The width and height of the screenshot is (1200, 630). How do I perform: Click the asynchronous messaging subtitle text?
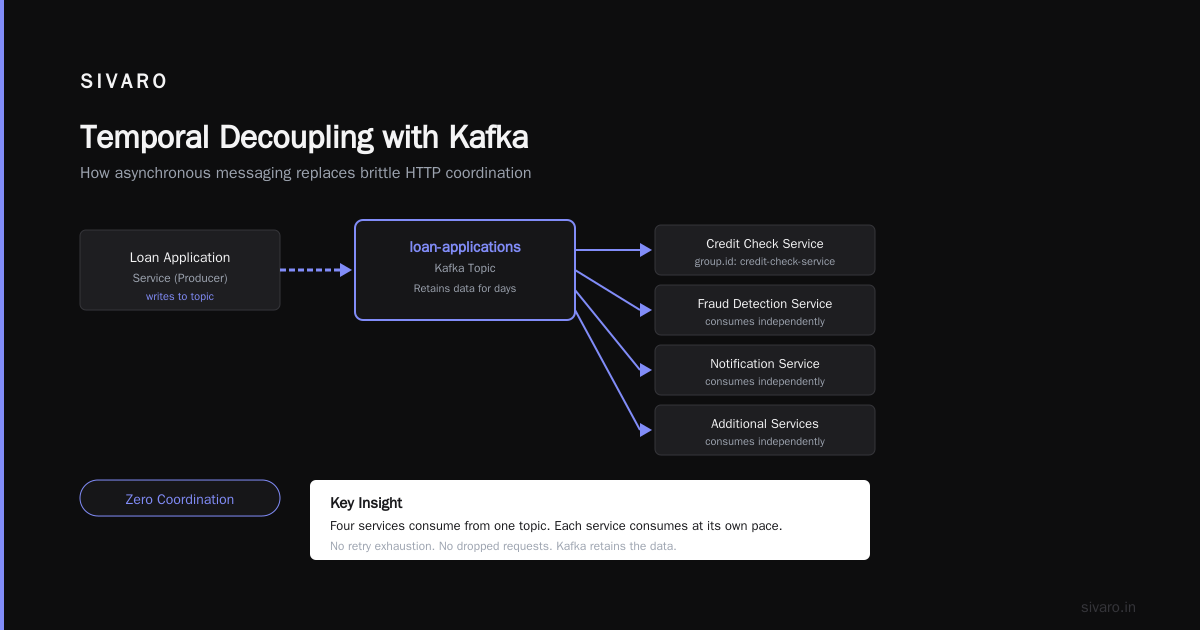pyautogui.click(x=305, y=173)
